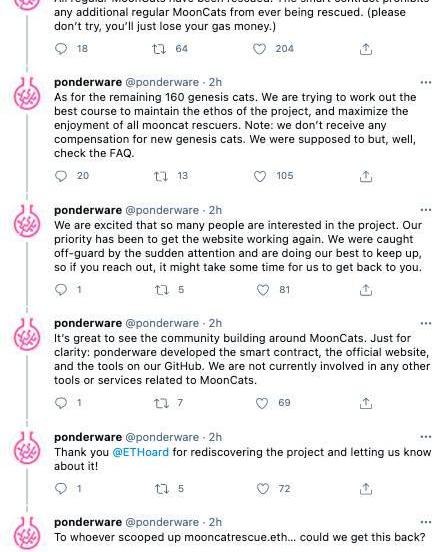
Task: Open more options on 'We are excited' tweet
Action: 426,210
